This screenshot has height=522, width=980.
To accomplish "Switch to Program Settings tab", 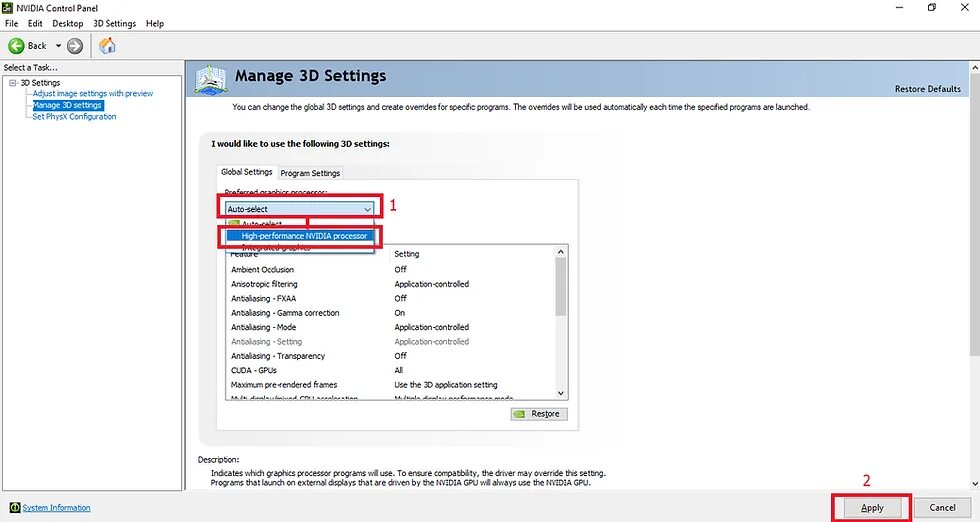I will pos(310,173).
